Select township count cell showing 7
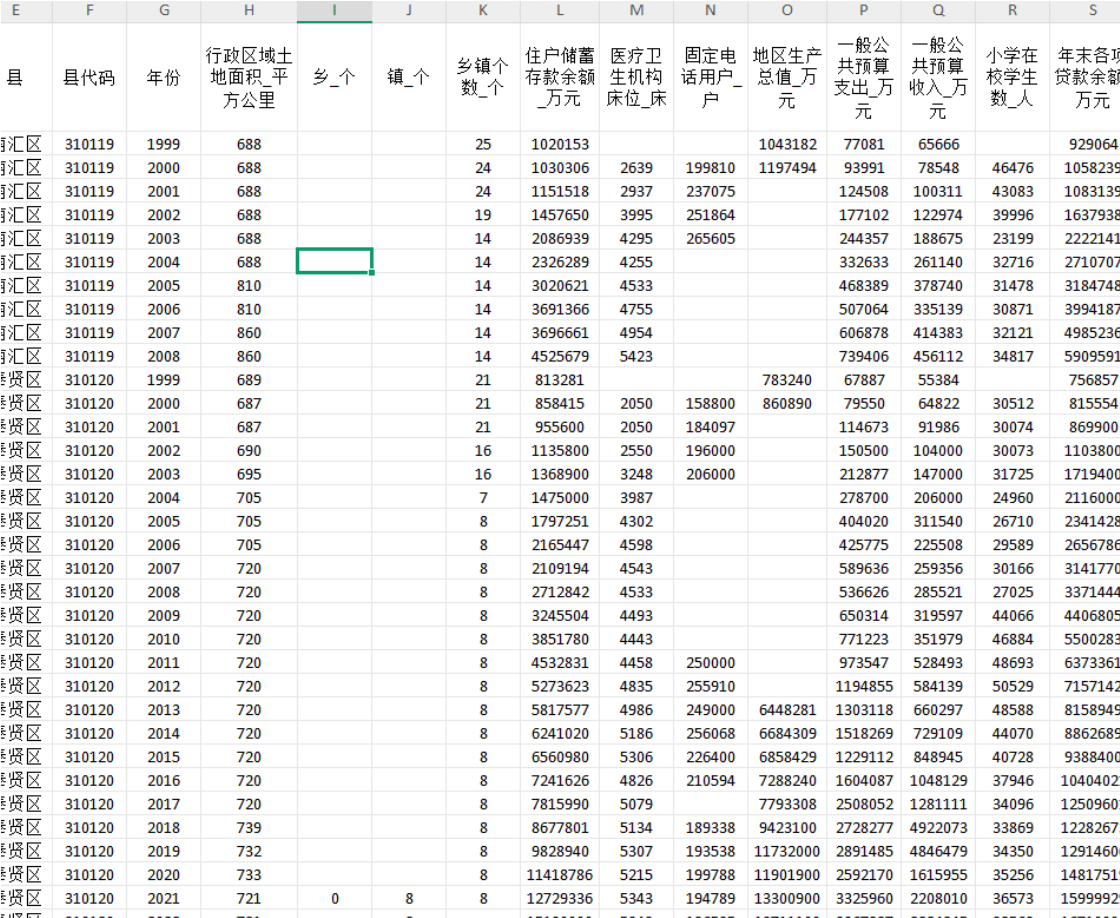This screenshot has height=918, width=1120. [483, 498]
